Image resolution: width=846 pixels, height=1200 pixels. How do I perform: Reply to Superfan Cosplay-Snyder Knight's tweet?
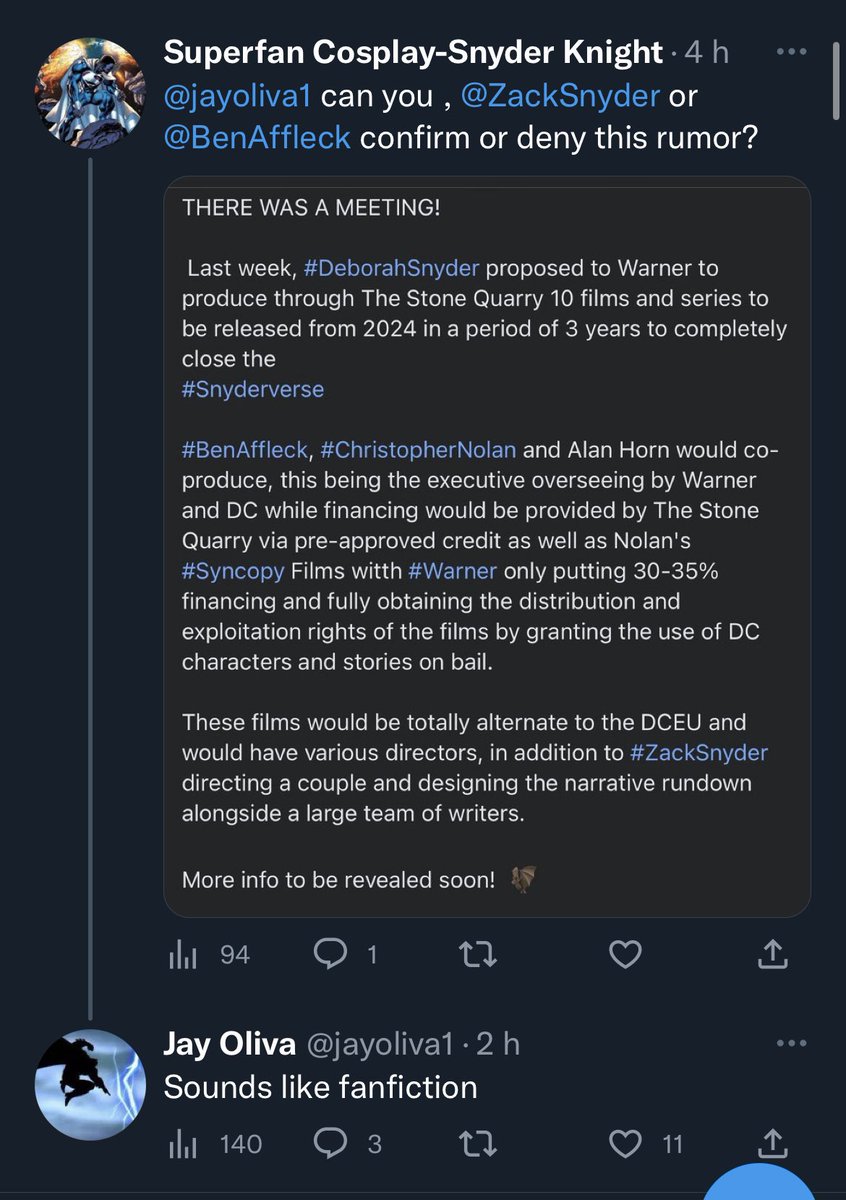click(345, 956)
